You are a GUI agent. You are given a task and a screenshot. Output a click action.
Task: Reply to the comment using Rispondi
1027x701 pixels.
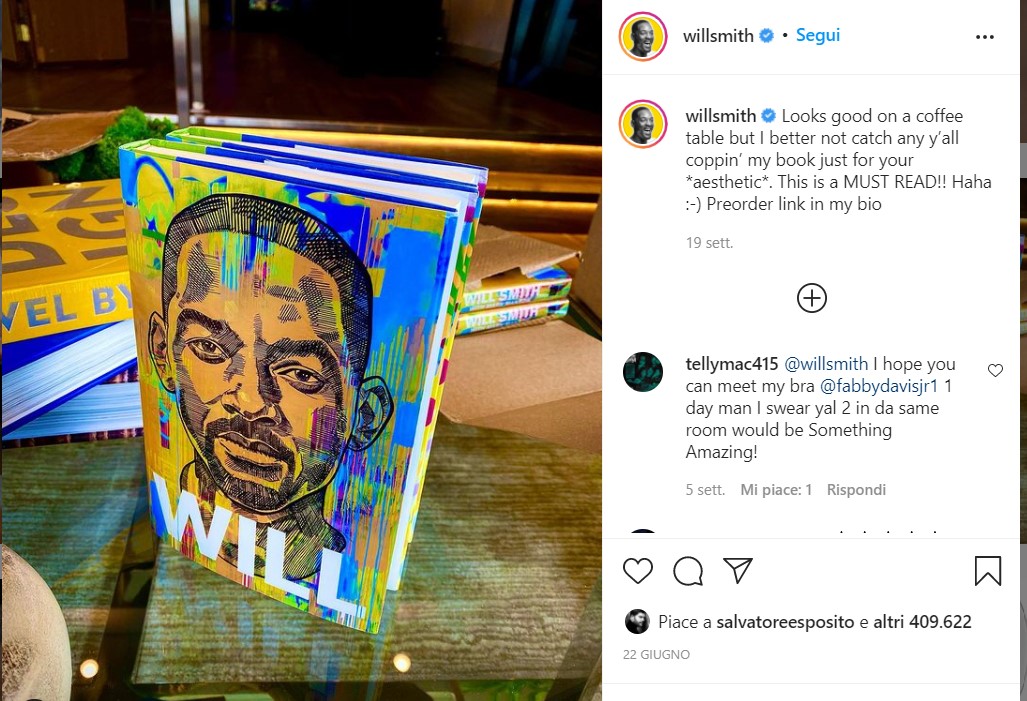pyautogui.click(x=856, y=490)
